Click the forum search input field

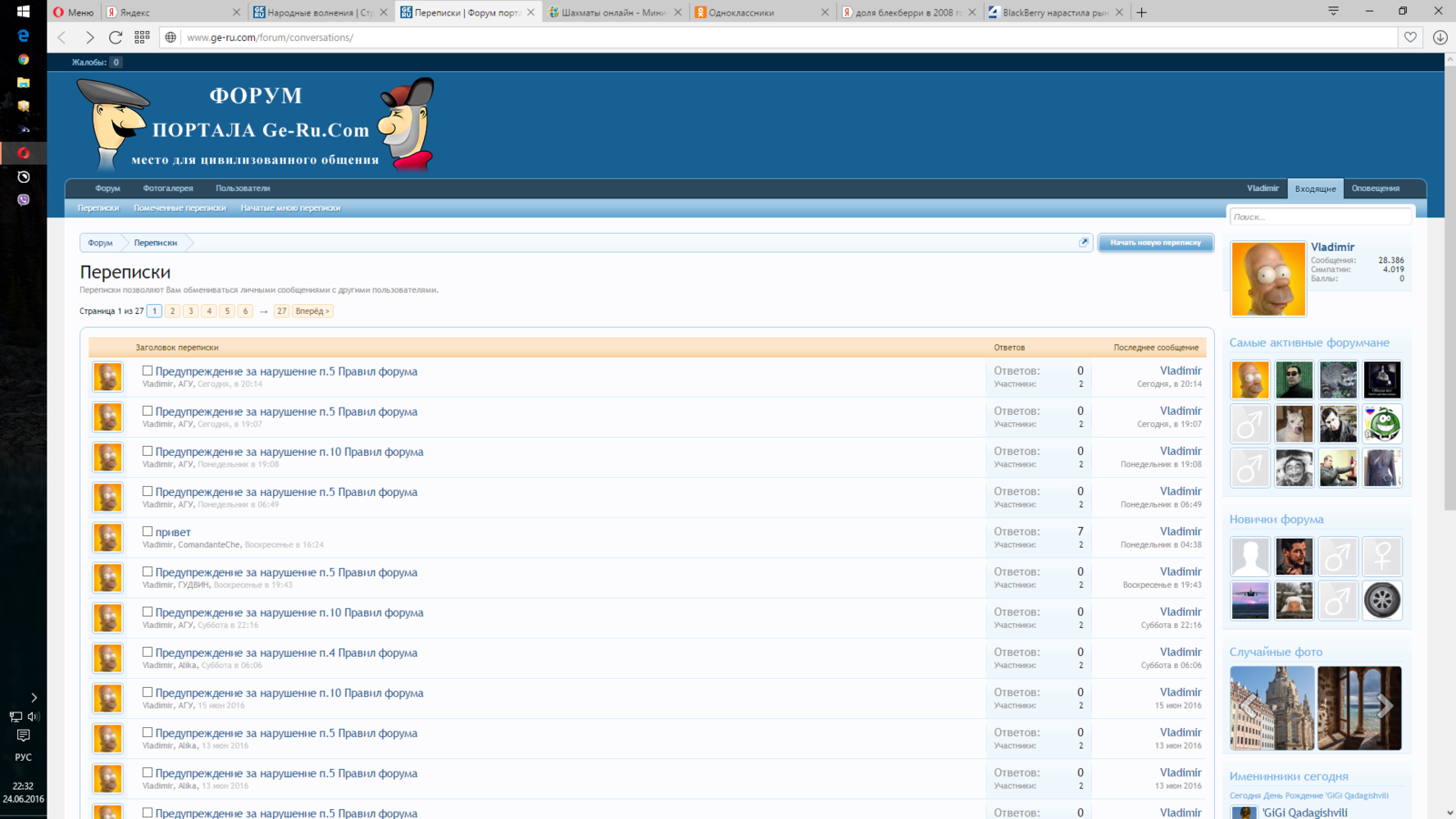[x=1319, y=217]
